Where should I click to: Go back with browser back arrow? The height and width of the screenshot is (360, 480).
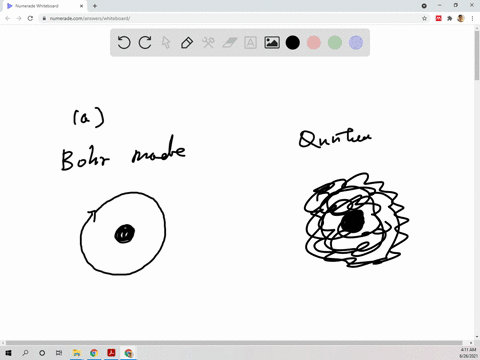(x=8, y=18)
